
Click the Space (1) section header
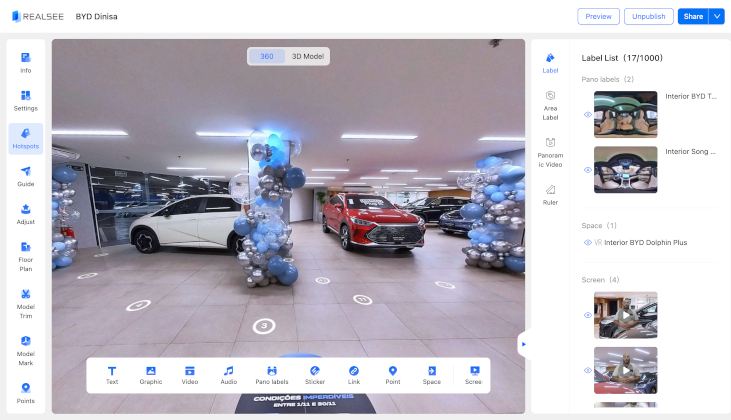[x=599, y=226]
